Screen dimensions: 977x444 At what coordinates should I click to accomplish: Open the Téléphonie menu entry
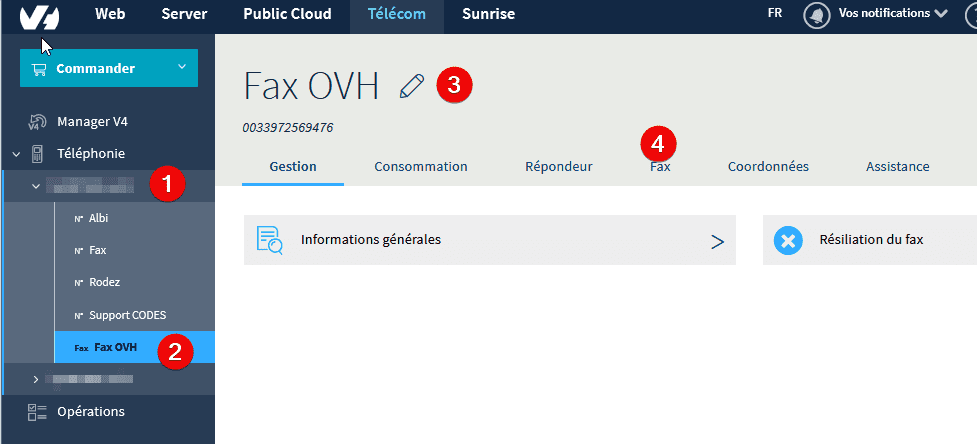pos(91,153)
